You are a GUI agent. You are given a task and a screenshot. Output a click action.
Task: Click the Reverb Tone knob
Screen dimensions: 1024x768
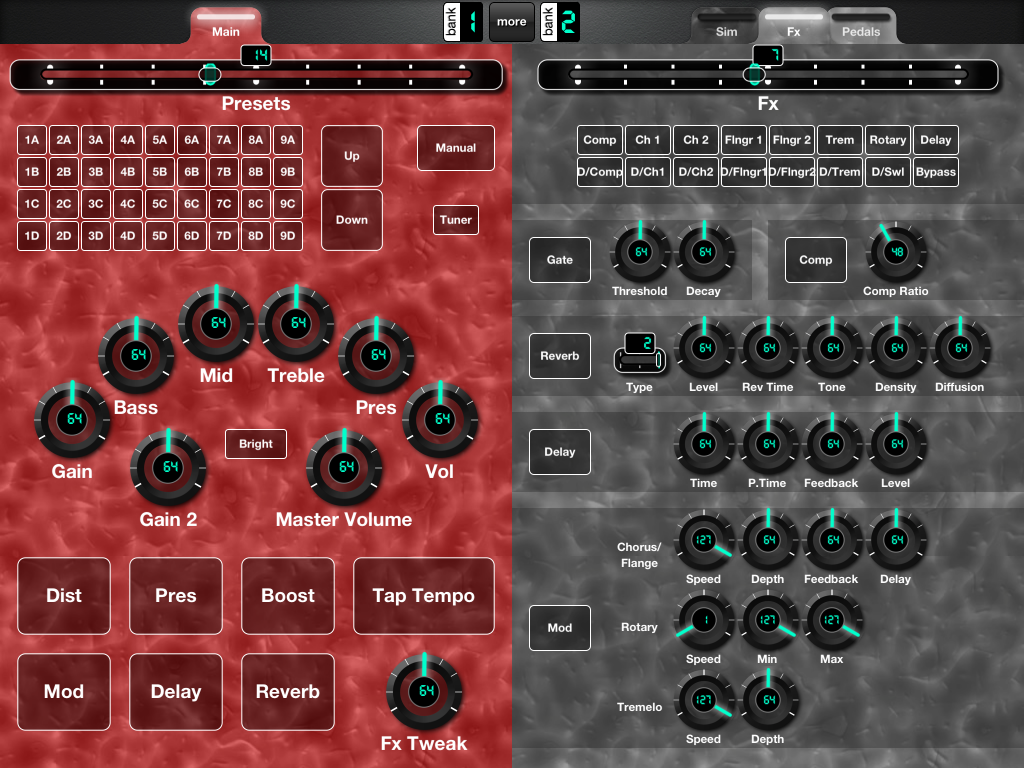(832, 348)
